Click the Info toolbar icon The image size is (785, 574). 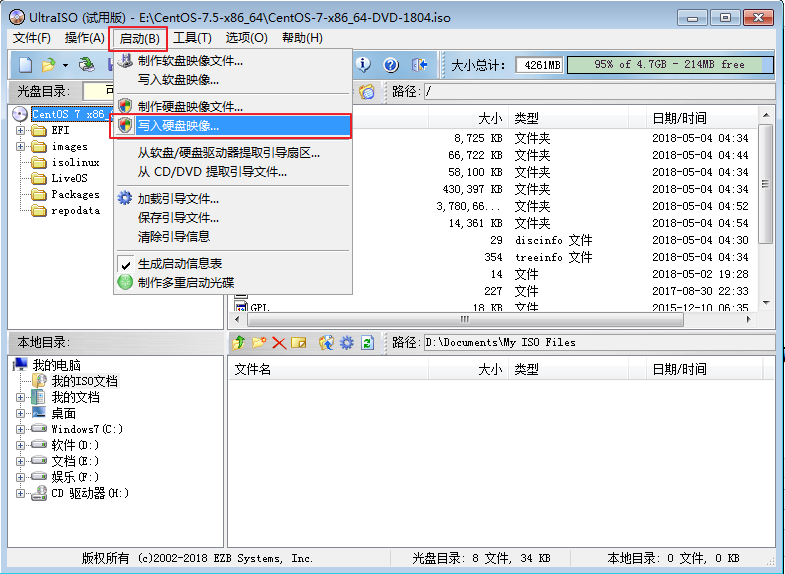click(x=363, y=65)
